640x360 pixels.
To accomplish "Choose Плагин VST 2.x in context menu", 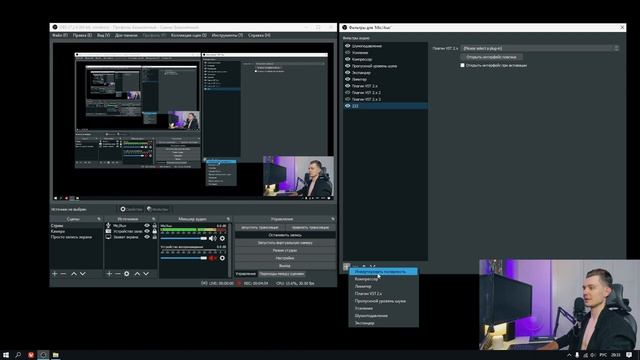I will pyautogui.click(x=383, y=293).
